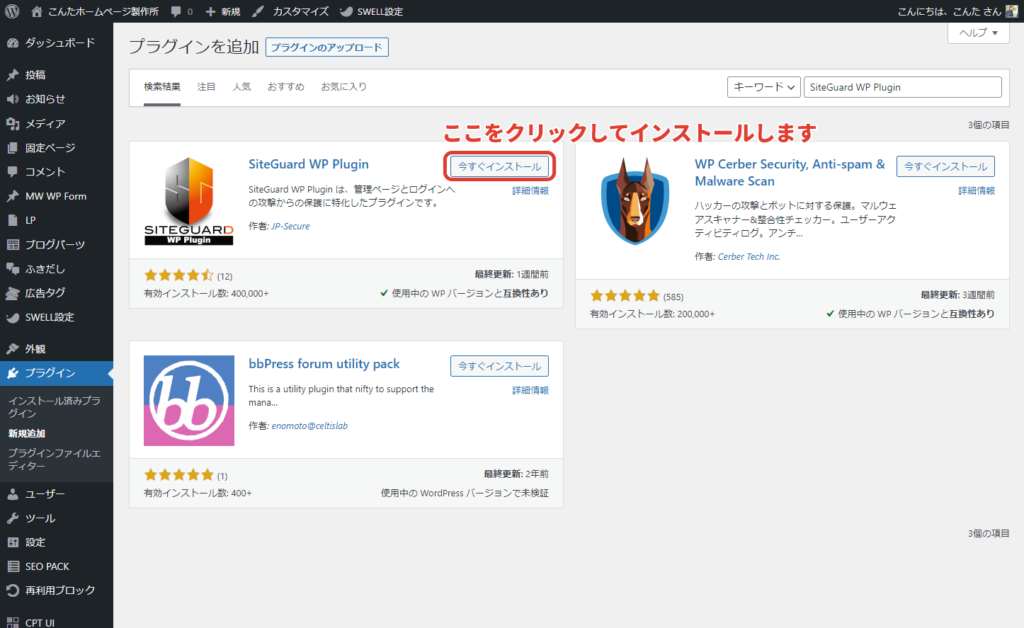Viewport: 1024px width, 628px height.
Task: Click the user avatar in admin bar
Action: tap(1012, 11)
